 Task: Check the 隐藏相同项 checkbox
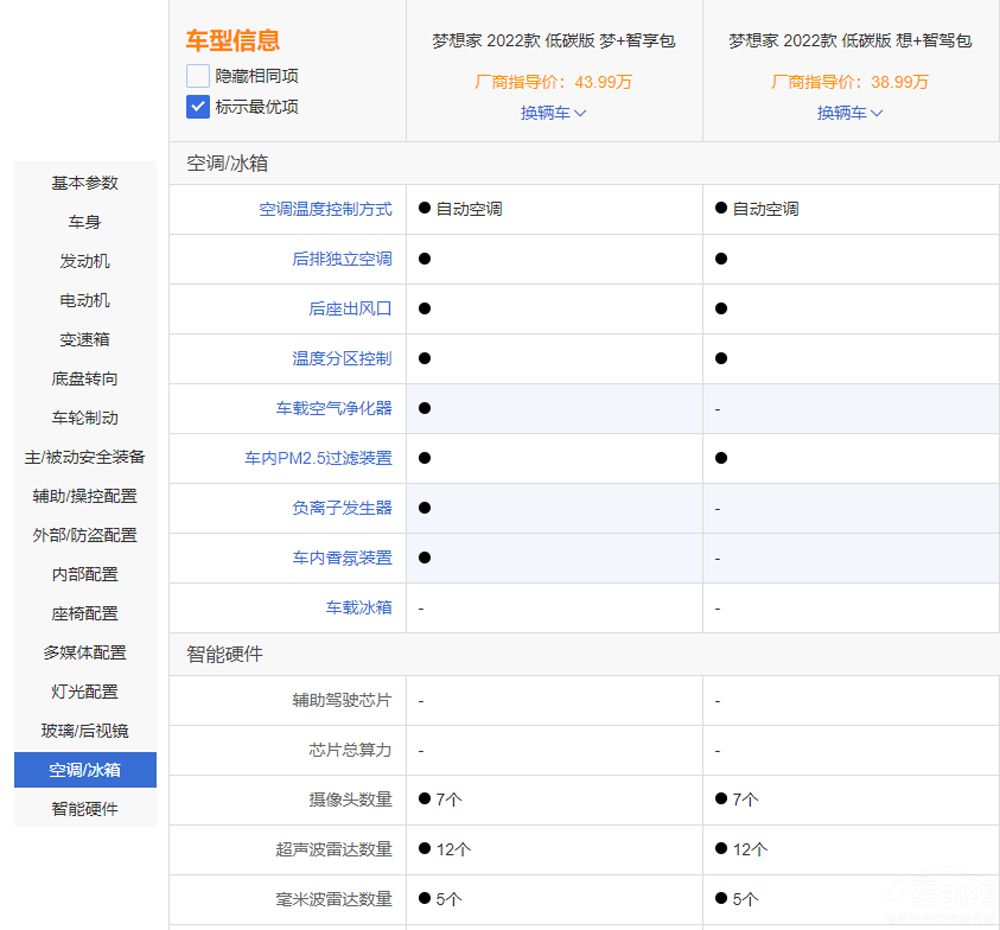click(198, 76)
